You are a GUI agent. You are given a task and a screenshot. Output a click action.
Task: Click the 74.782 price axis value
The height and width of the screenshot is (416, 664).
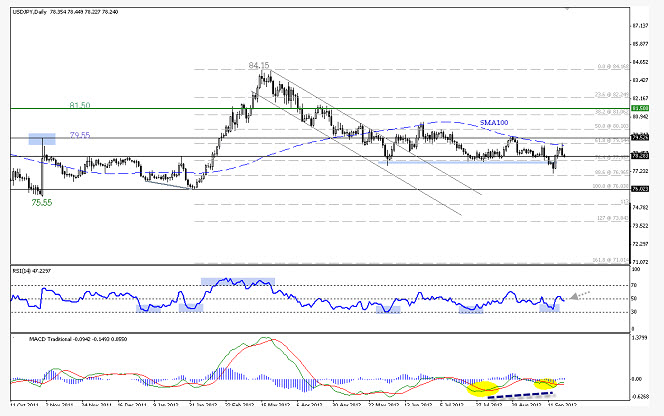[640, 207]
